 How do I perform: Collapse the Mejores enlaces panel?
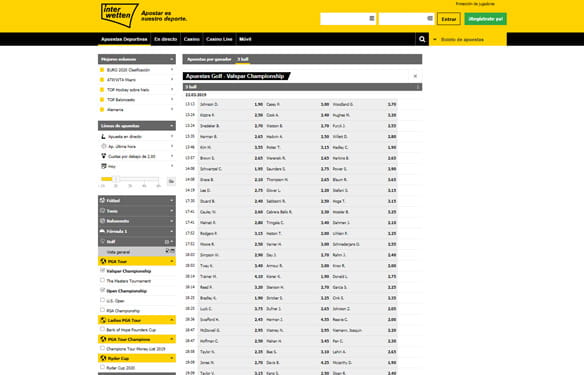click(x=171, y=59)
